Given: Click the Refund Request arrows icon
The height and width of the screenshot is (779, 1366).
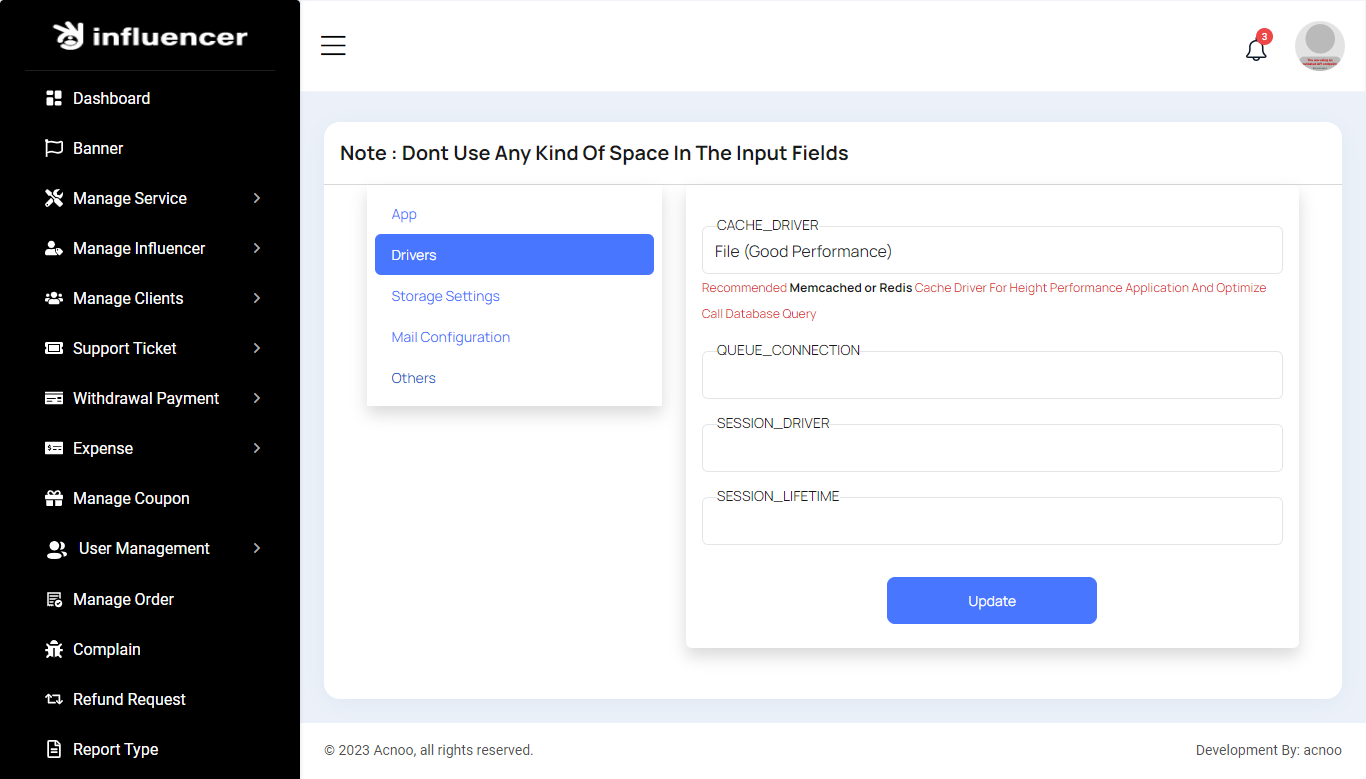Looking at the screenshot, I should [54, 699].
